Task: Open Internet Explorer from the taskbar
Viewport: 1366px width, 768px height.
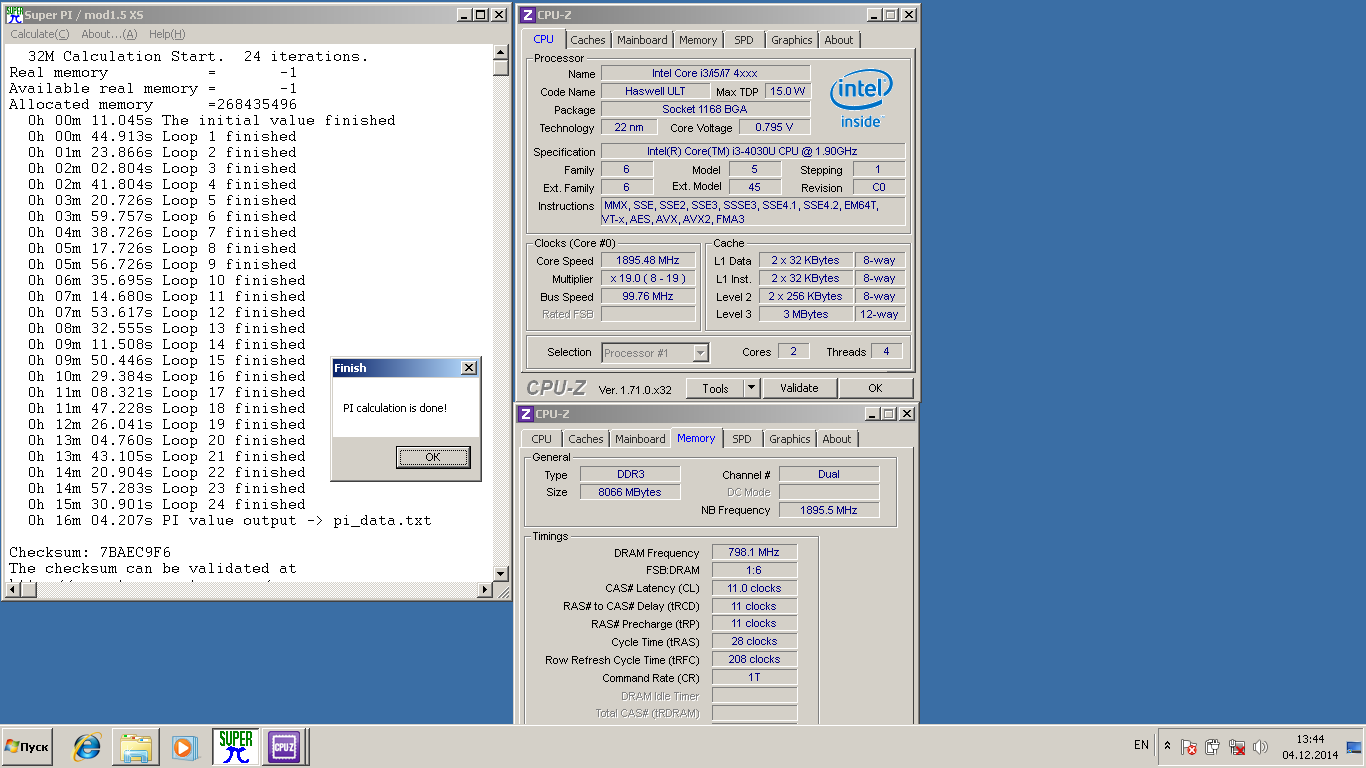Action: click(87, 746)
